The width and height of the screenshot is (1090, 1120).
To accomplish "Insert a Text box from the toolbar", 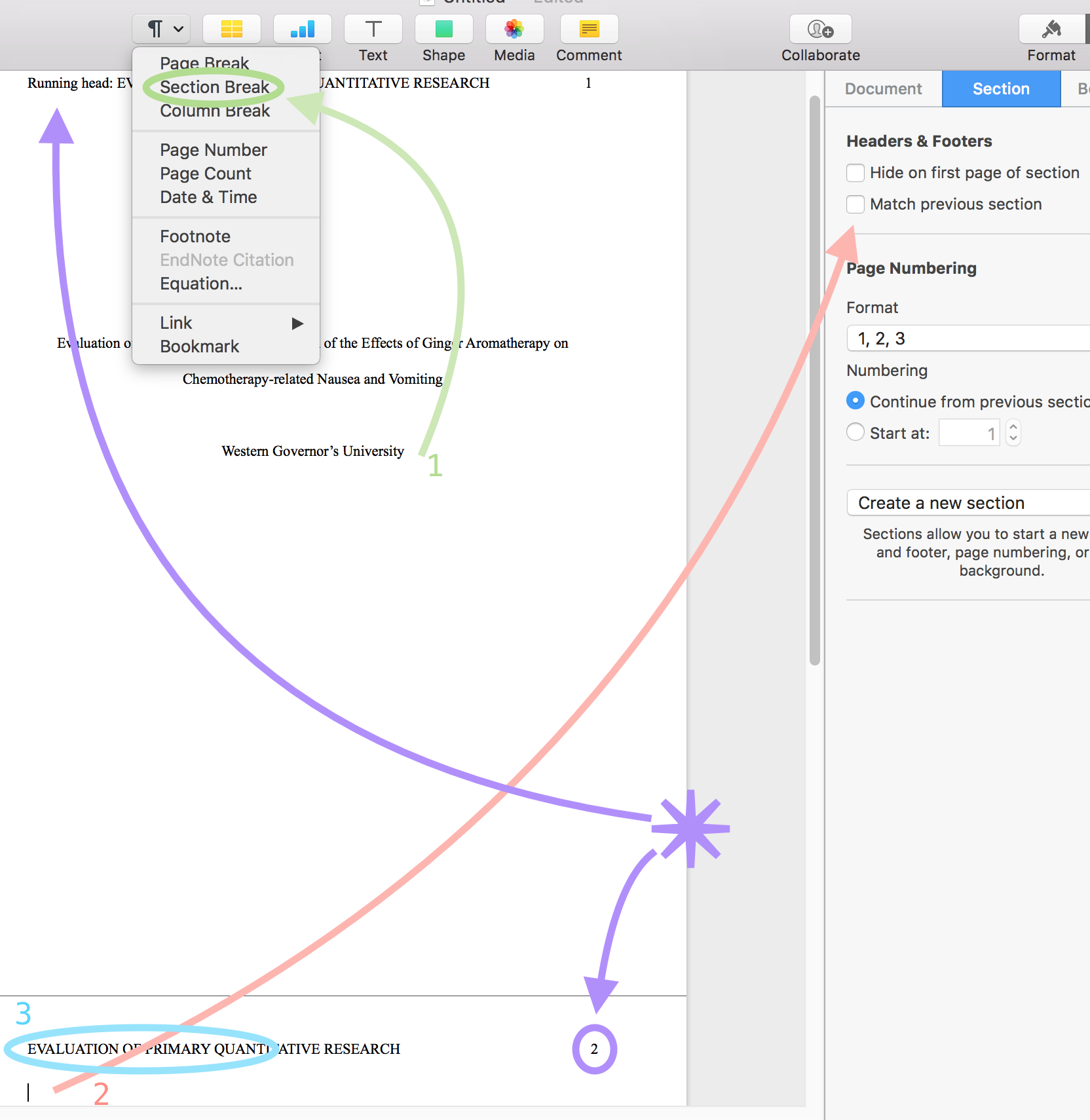I will coord(373,29).
